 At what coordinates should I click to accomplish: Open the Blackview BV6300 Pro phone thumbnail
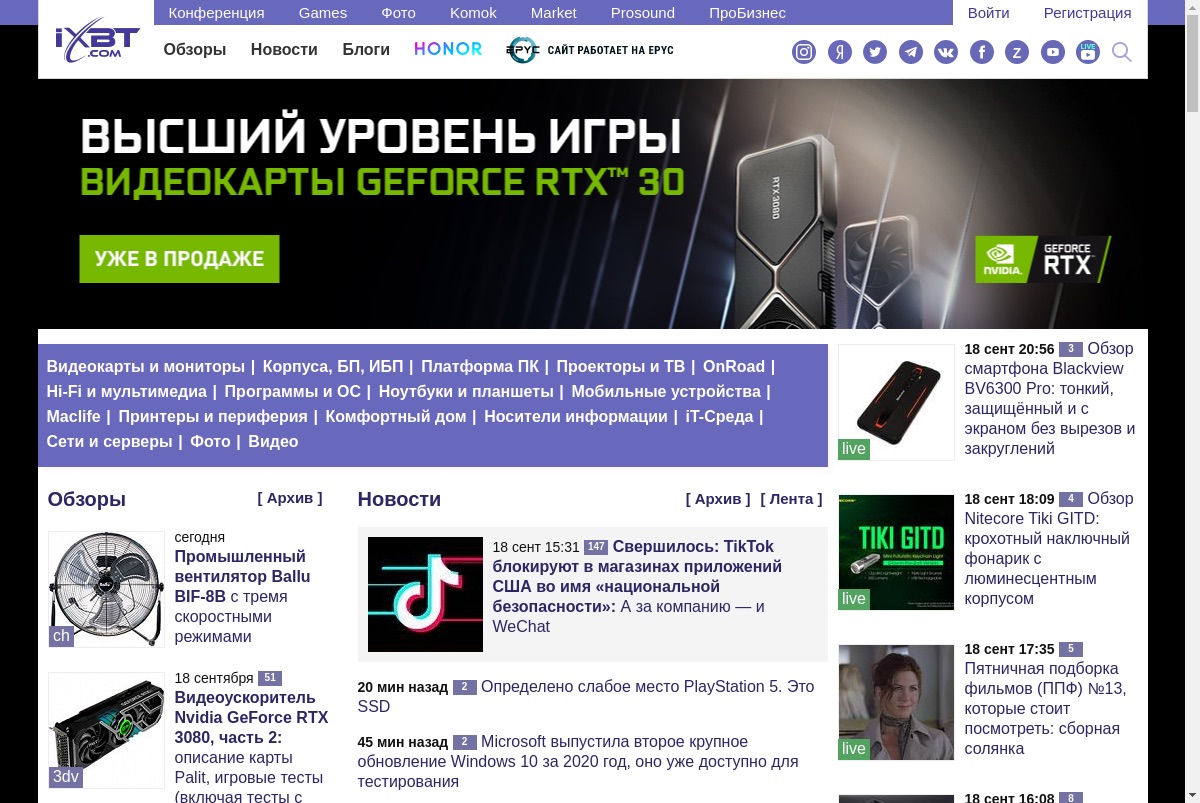(896, 402)
